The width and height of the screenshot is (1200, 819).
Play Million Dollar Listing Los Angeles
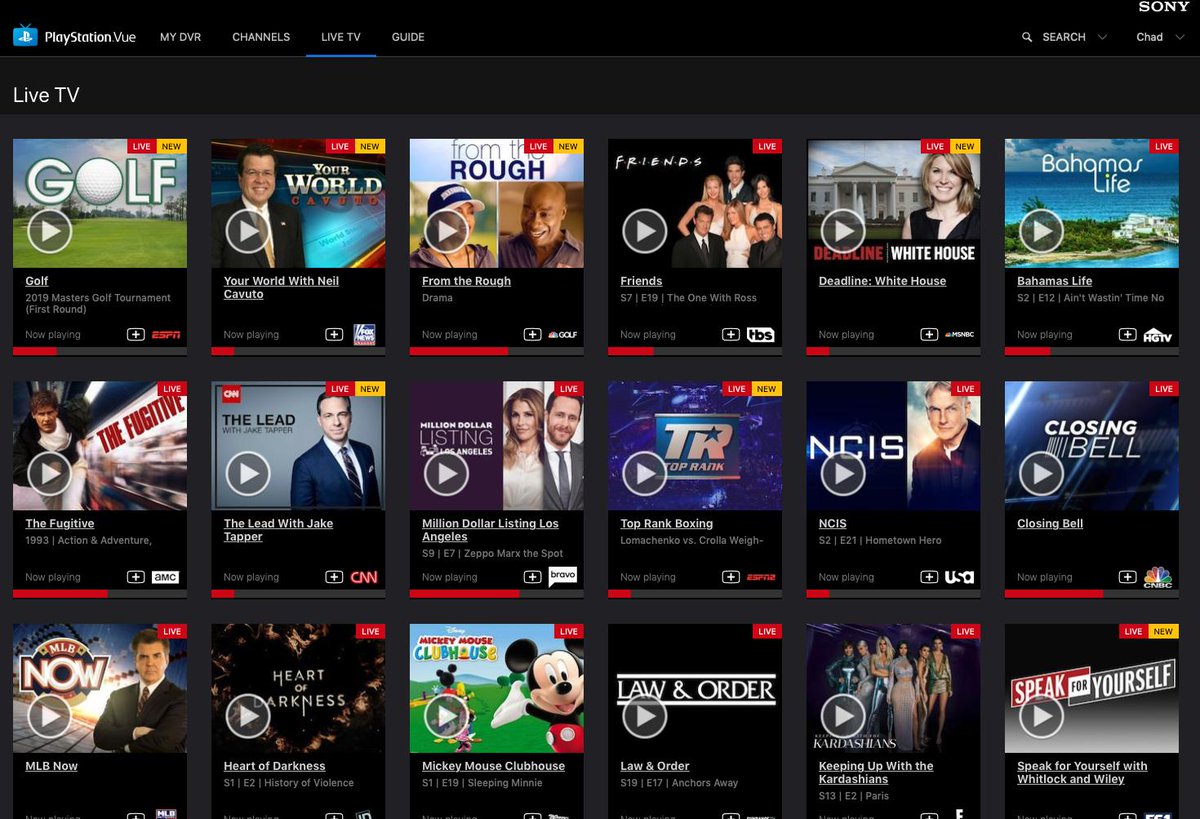point(446,473)
